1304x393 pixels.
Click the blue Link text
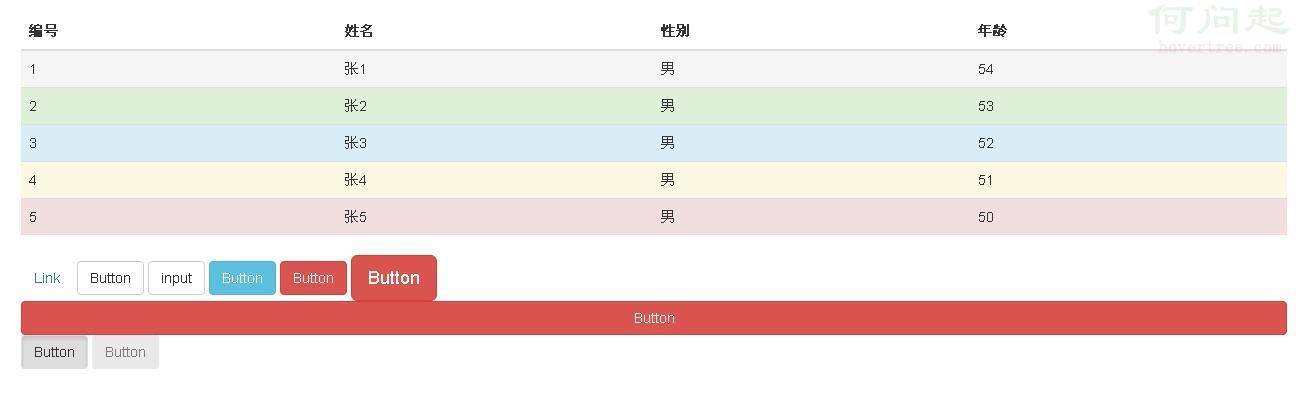click(47, 278)
